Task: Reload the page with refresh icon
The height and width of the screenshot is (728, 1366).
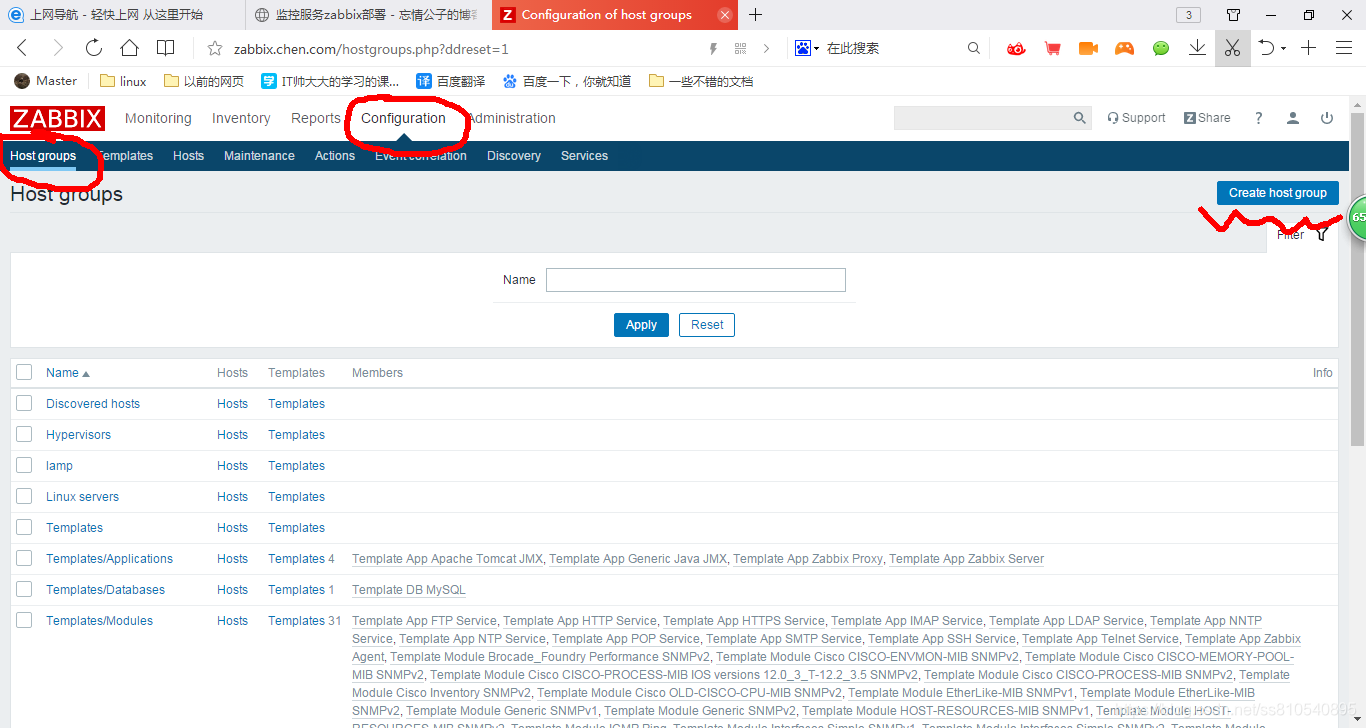Action: [93, 48]
